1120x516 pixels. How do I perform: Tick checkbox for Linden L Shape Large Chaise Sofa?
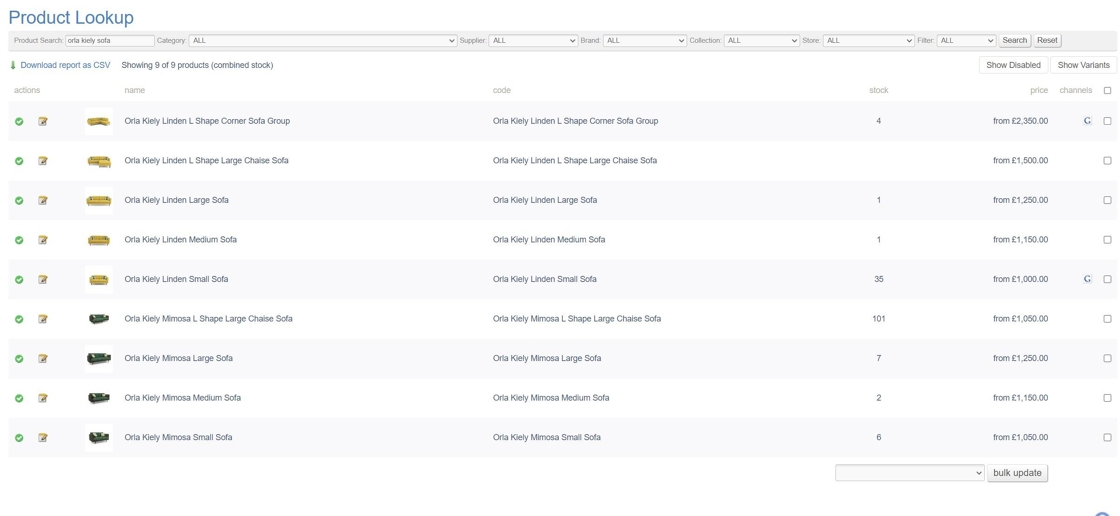pos(1107,161)
